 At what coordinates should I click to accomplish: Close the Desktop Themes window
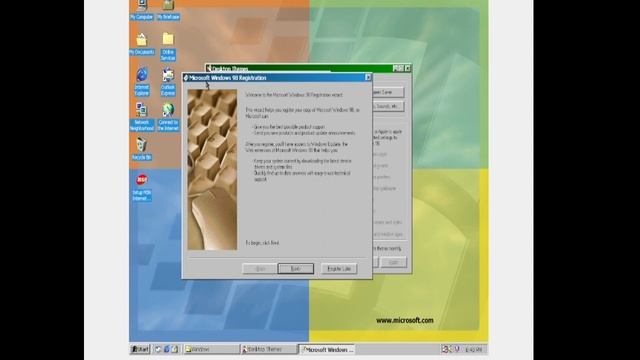pos(407,68)
